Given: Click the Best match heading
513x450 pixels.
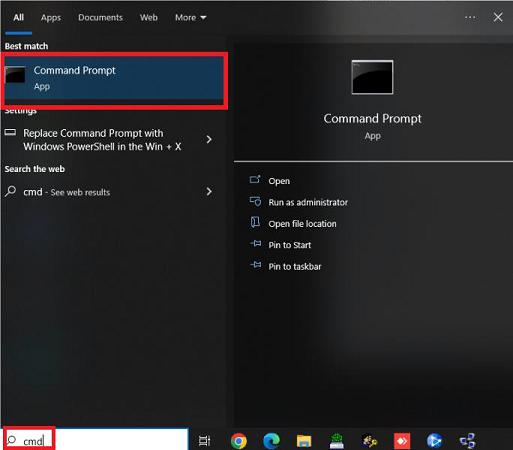Looking at the screenshot, I should click(x=26, y=46).
